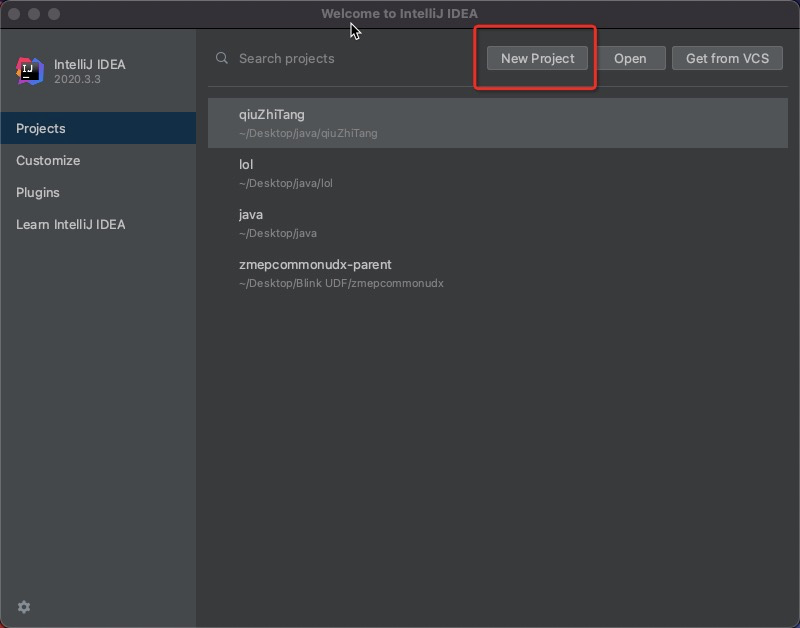Click the window's red close button
Image resolution: width=800 pixels, height=628 pixels.
click(x=14, y=14)
